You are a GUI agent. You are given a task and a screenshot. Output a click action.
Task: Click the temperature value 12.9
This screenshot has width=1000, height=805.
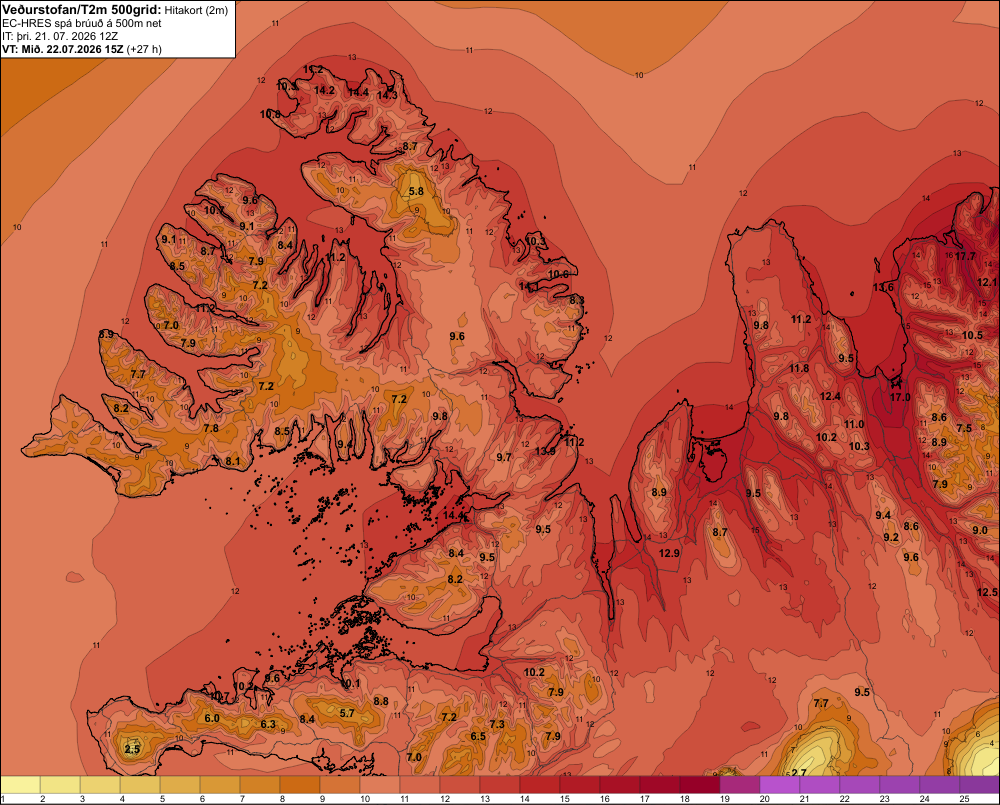(669, 553)
